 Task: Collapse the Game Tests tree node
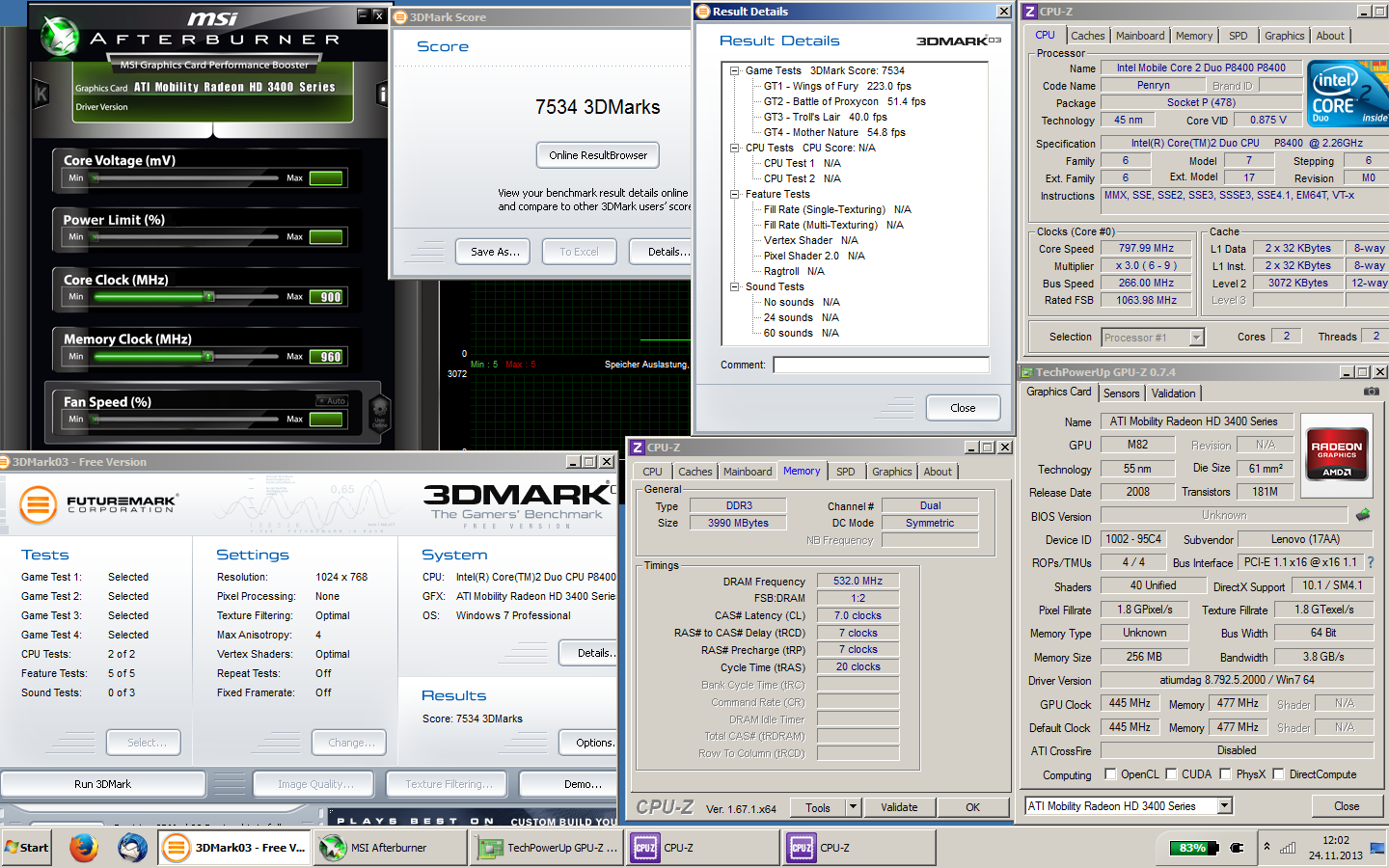tap(735, 70)
